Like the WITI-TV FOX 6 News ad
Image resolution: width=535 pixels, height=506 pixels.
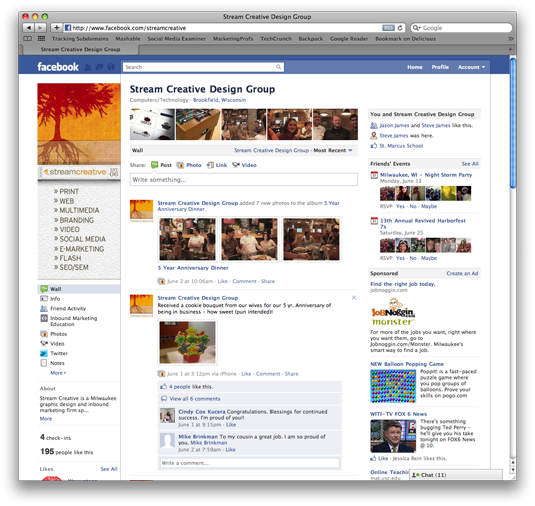[383, 459]
